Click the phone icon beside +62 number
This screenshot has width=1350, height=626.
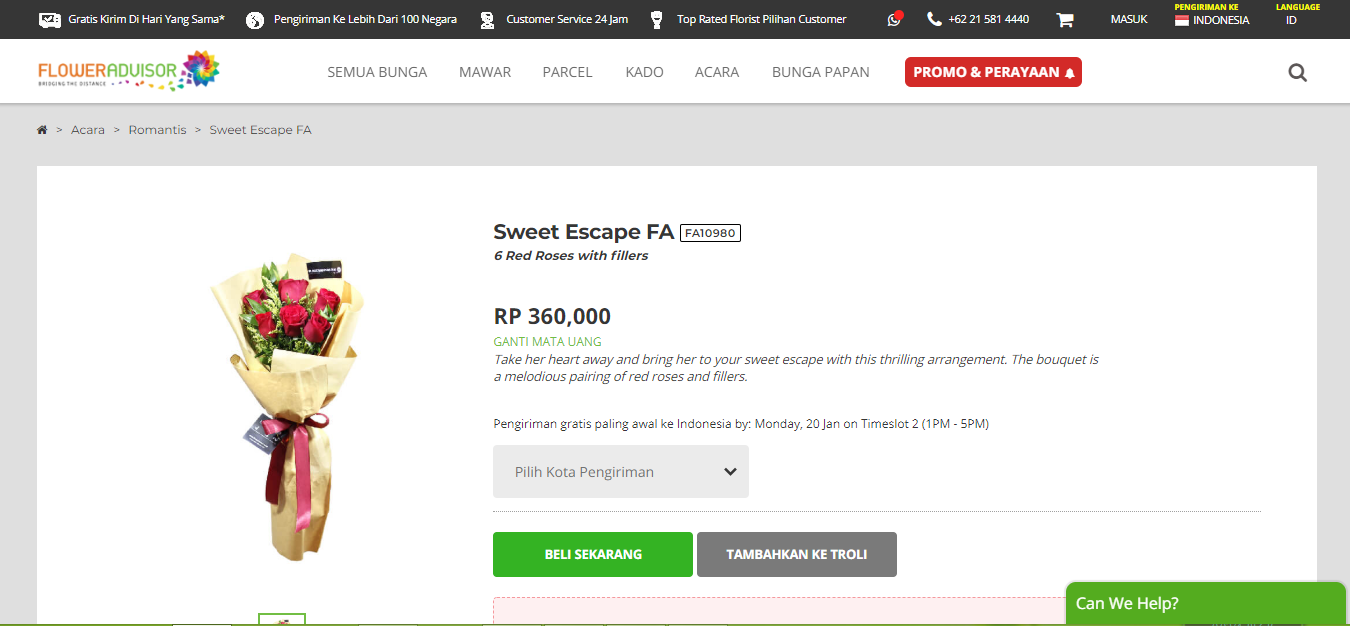[x=934, y=19]
